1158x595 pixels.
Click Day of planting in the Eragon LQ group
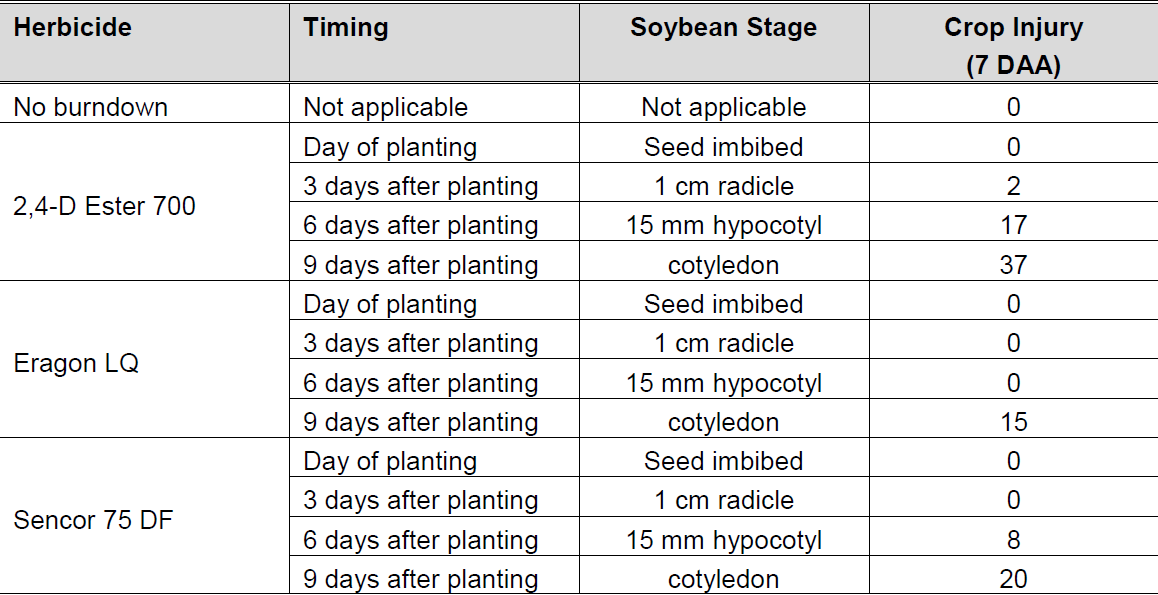[390, 304]
